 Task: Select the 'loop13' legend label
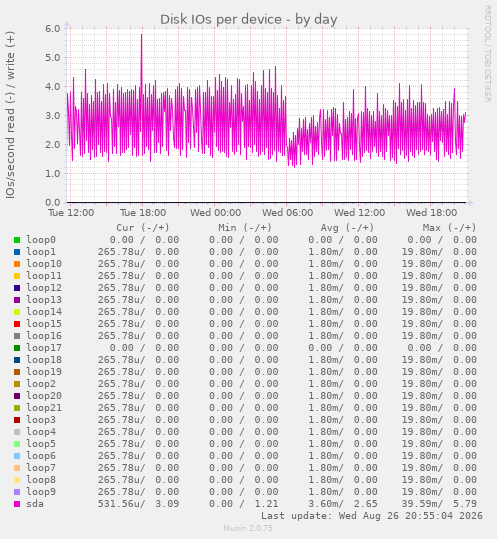pos(44,300)
